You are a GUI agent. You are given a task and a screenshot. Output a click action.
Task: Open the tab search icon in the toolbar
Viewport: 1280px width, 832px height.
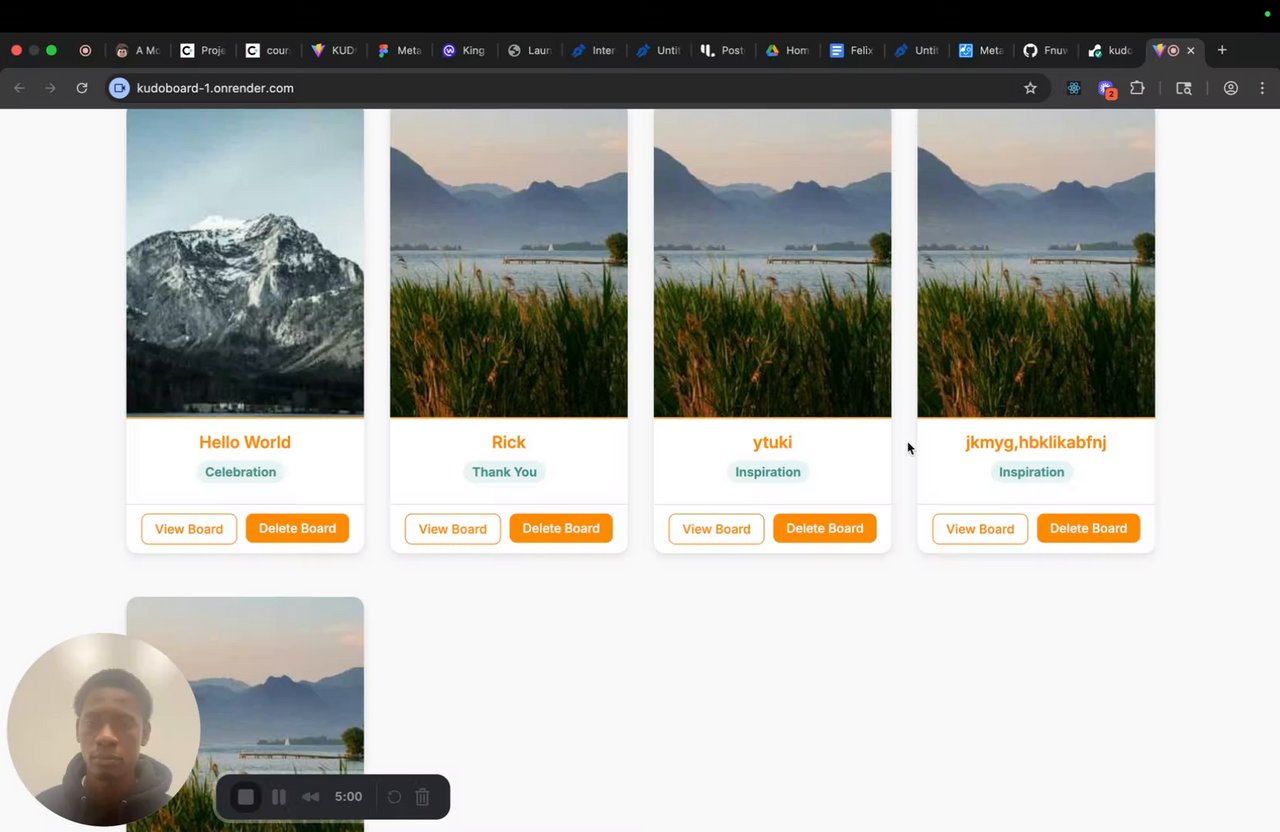click(1184, 88)
